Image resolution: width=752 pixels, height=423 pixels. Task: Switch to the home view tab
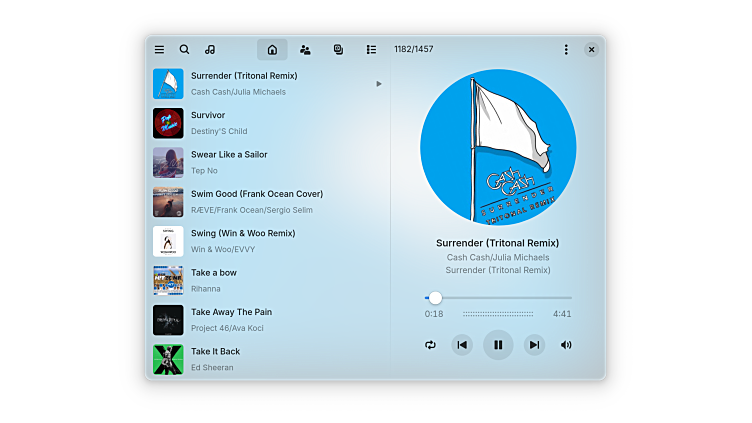[272, 49]
